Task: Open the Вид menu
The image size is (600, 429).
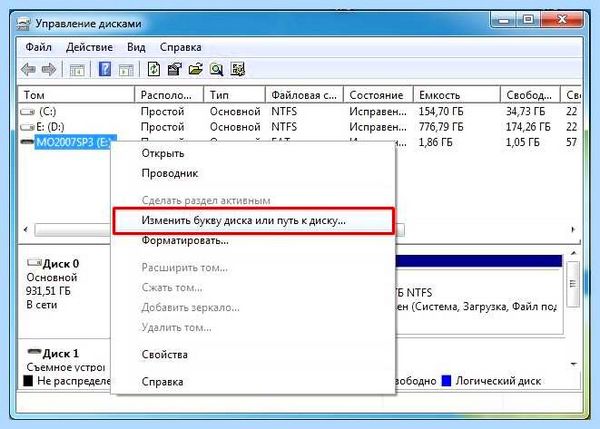Action: pyautogui.click(x=136, y=47)
